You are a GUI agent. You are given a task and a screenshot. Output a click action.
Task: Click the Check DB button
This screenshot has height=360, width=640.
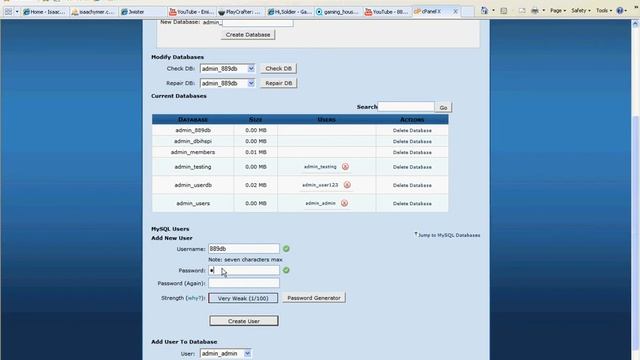278,69
